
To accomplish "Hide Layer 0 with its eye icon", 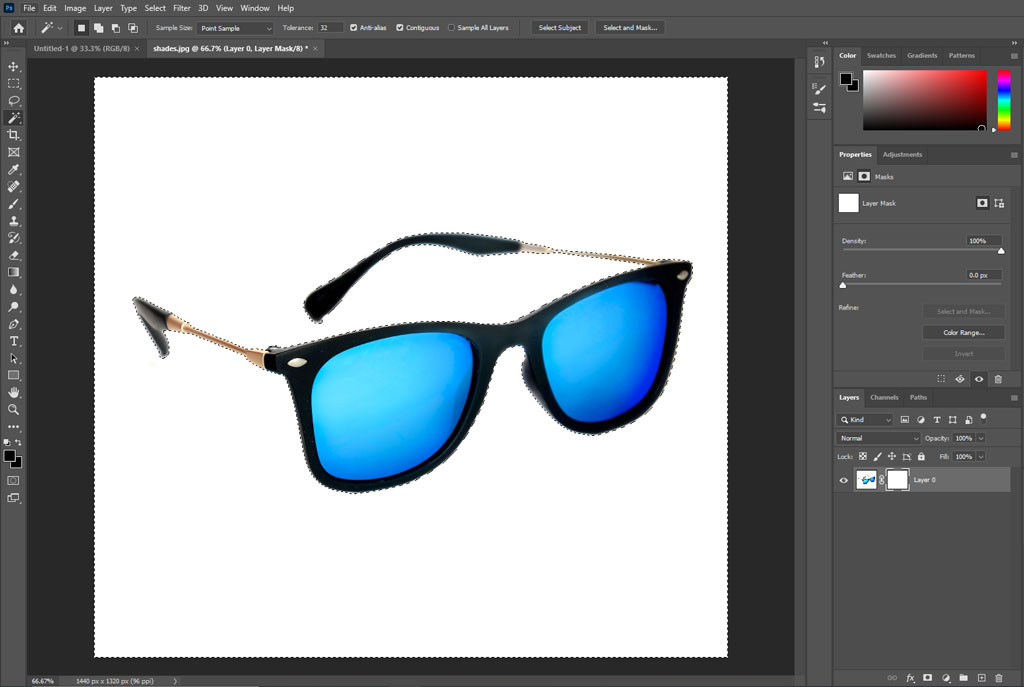I will point(843,480).
